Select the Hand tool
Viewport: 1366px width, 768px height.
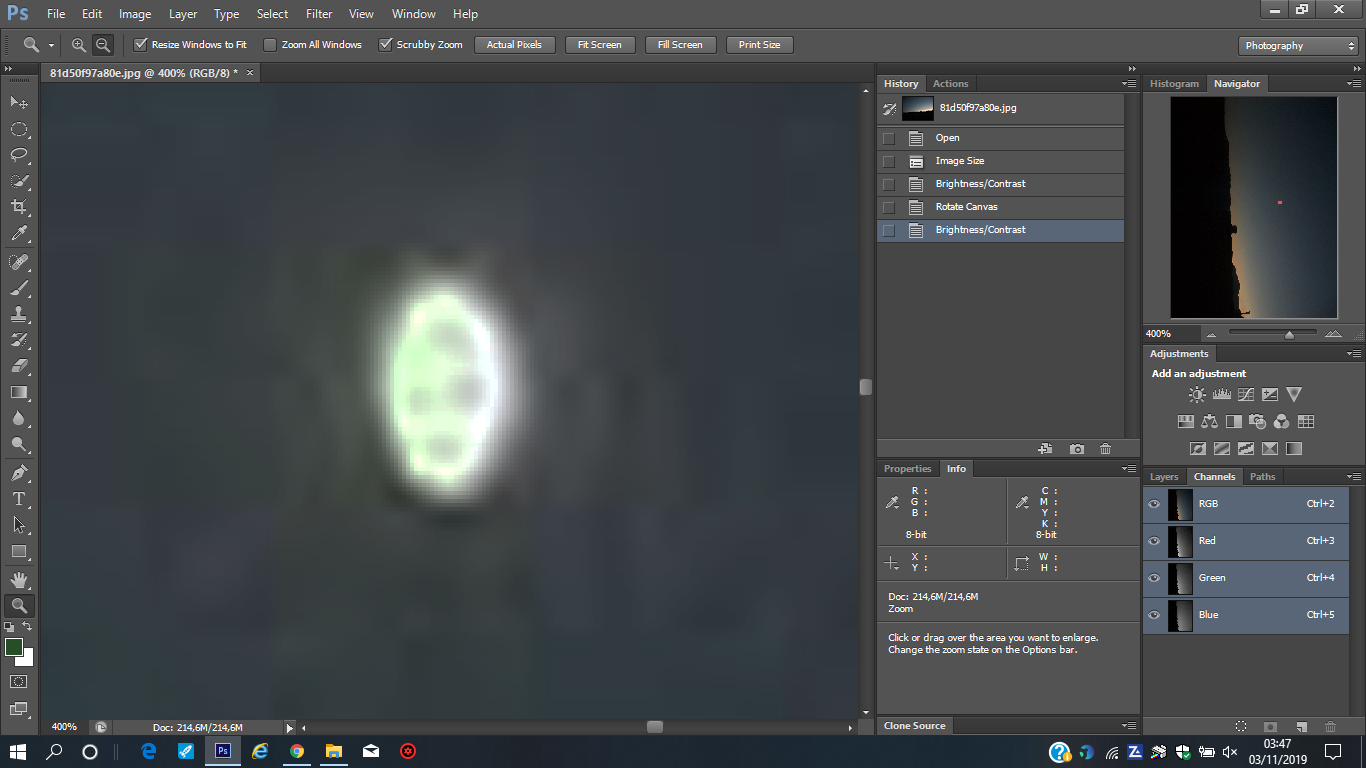tap(18, 579)
